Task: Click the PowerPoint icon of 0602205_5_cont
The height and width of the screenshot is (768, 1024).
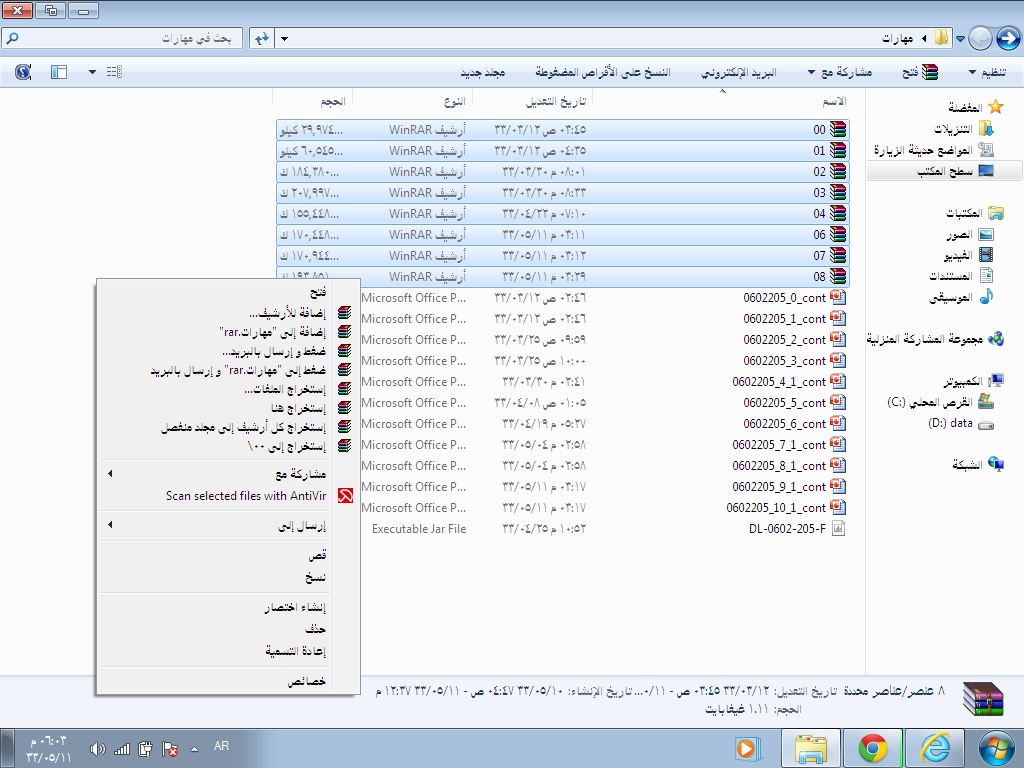Action: click(x=838, y=403)
